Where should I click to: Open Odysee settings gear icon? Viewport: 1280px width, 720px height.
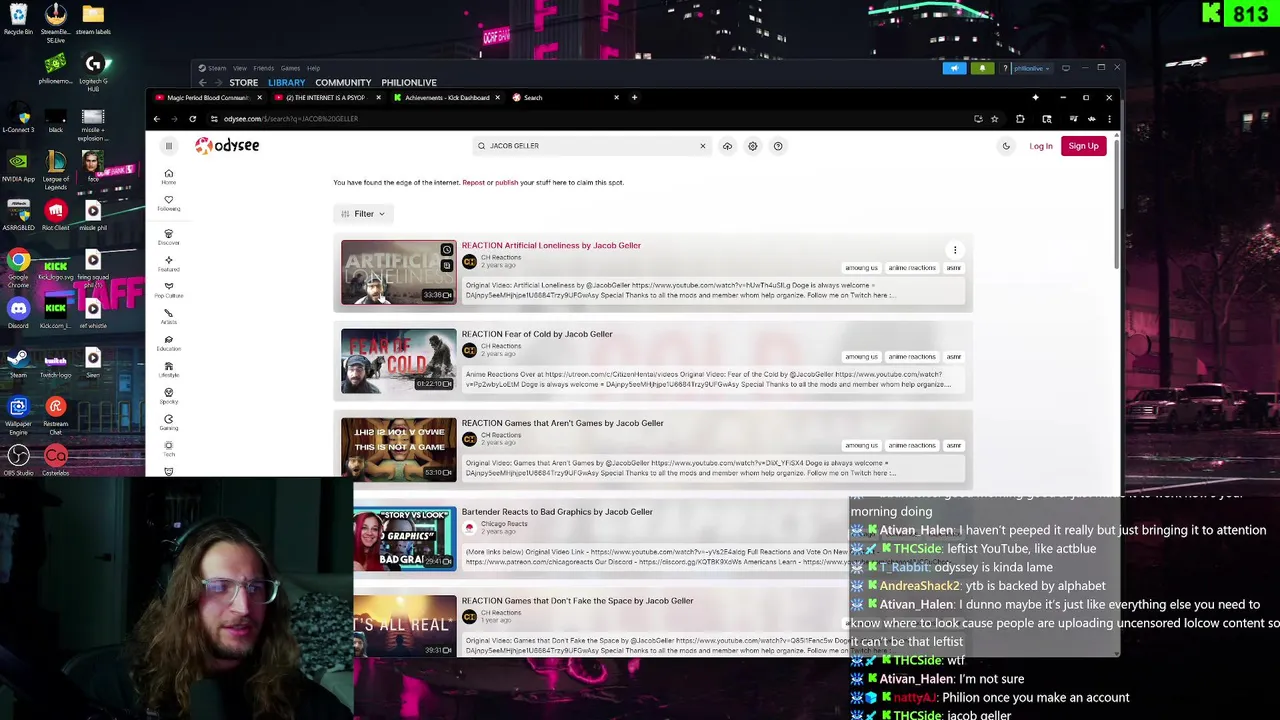[753, 146]
